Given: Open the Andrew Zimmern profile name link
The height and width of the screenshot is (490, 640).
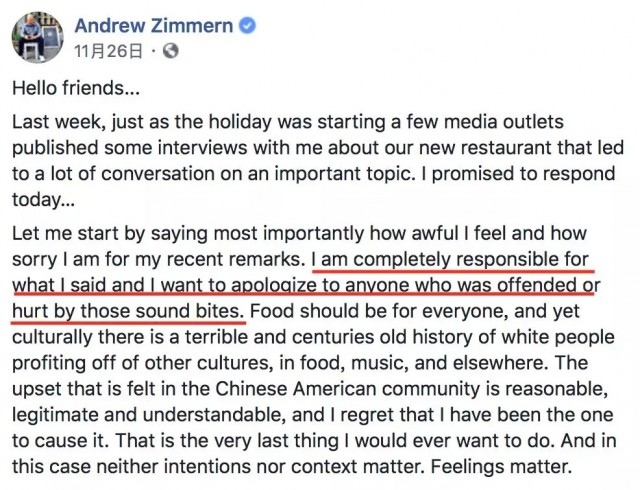Looking at the screenshot, I should click(166, 23).
